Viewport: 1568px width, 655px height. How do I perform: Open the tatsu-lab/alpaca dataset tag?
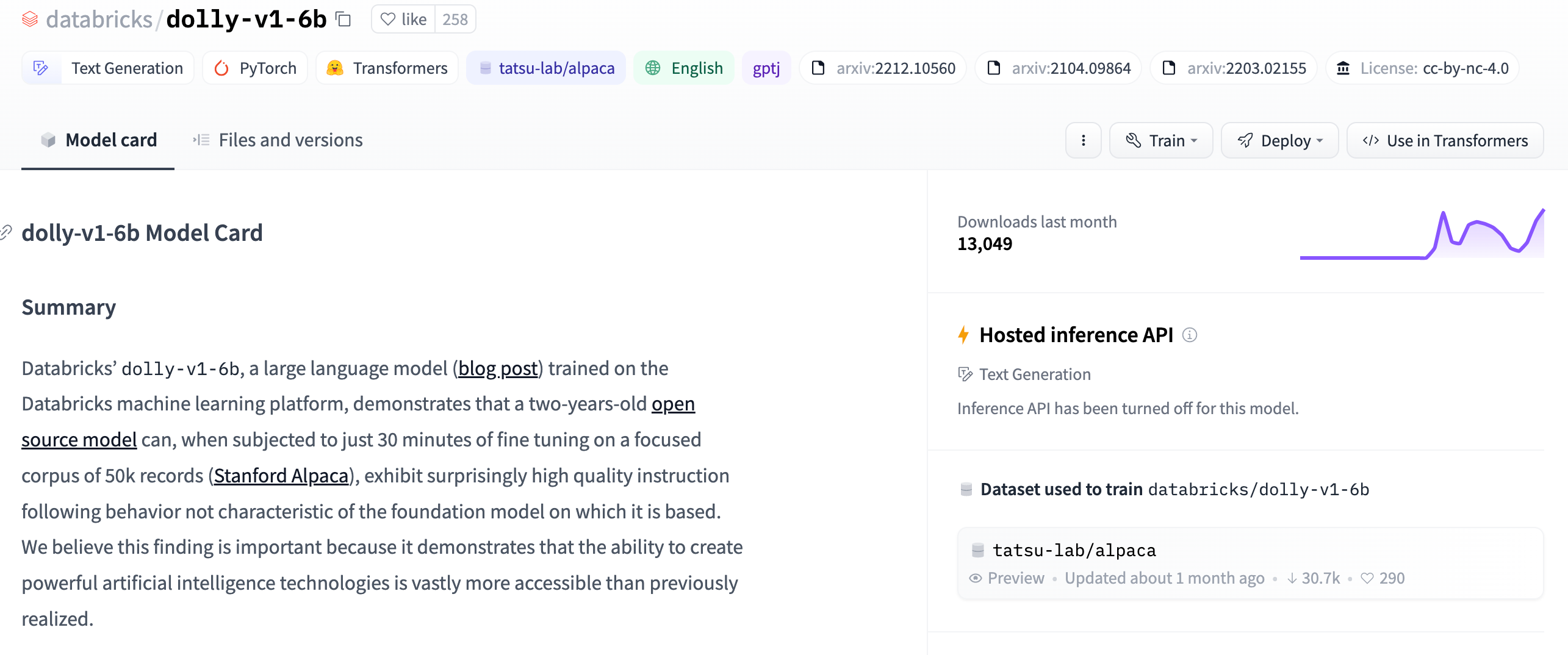(546, 68)
